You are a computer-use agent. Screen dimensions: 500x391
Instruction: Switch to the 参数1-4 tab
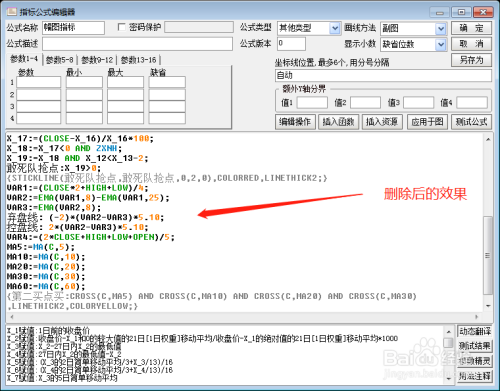click(24, 59)
